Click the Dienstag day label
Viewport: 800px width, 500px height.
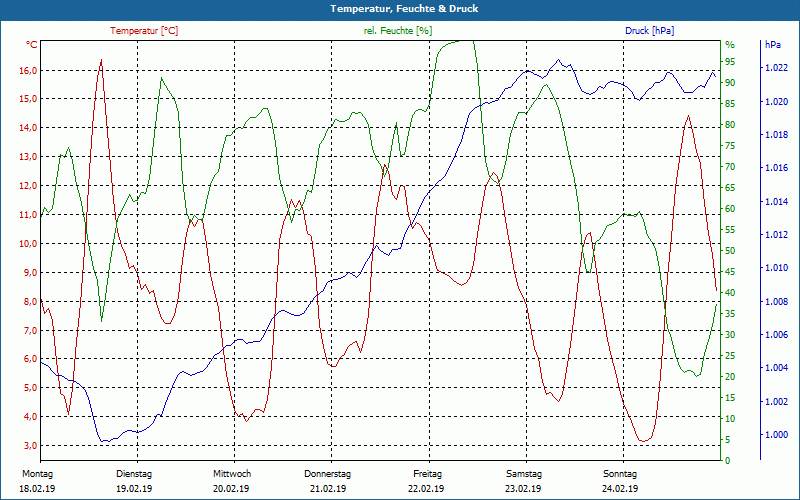tap(134, 474)
